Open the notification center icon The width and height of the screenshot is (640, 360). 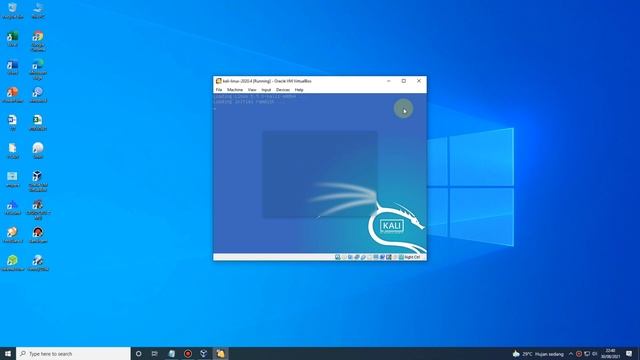pos(629,354)
